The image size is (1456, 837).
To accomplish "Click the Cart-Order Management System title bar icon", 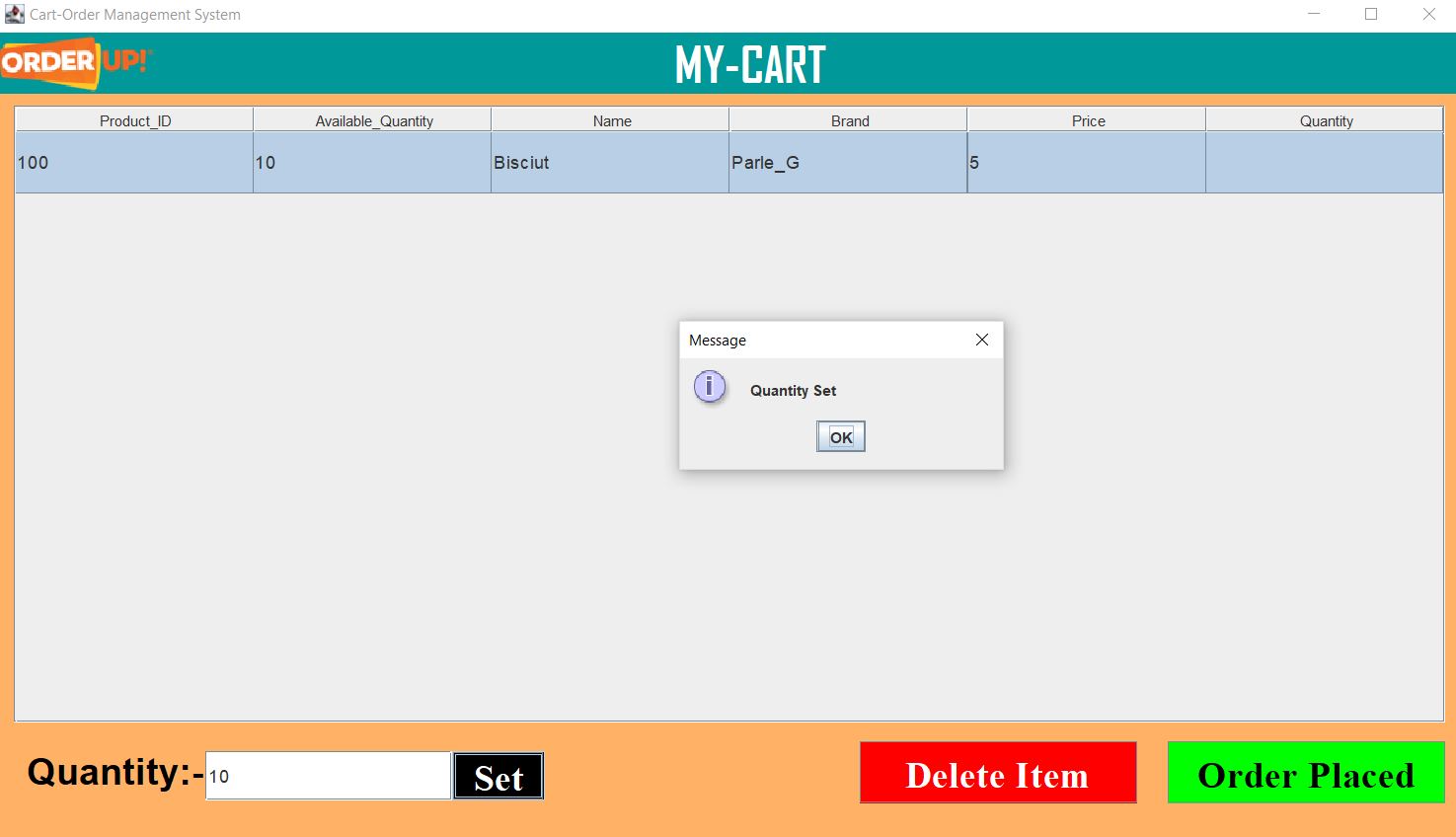I will (14, 14).
